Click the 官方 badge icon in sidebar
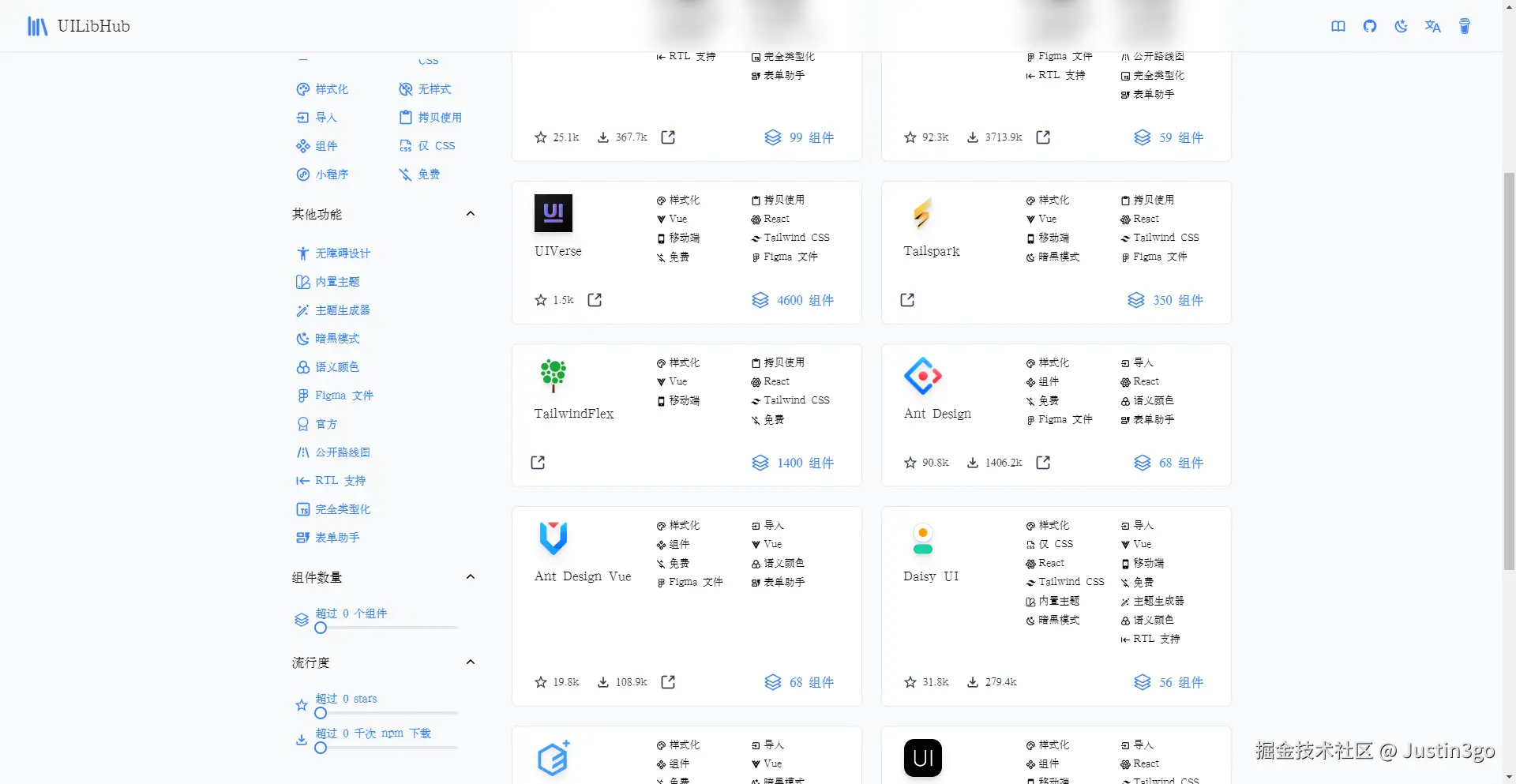This screenshot has width=1516, height=784. 302,424
